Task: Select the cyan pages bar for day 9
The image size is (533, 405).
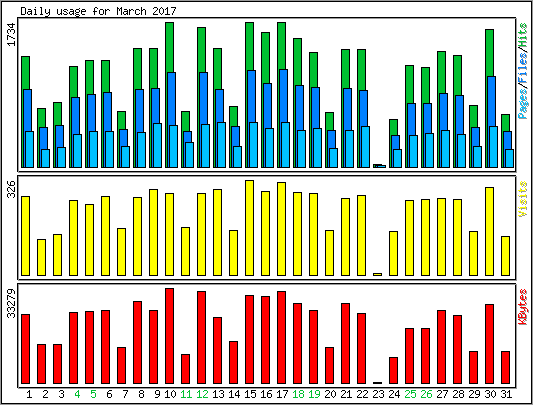Action: [158, 145]
